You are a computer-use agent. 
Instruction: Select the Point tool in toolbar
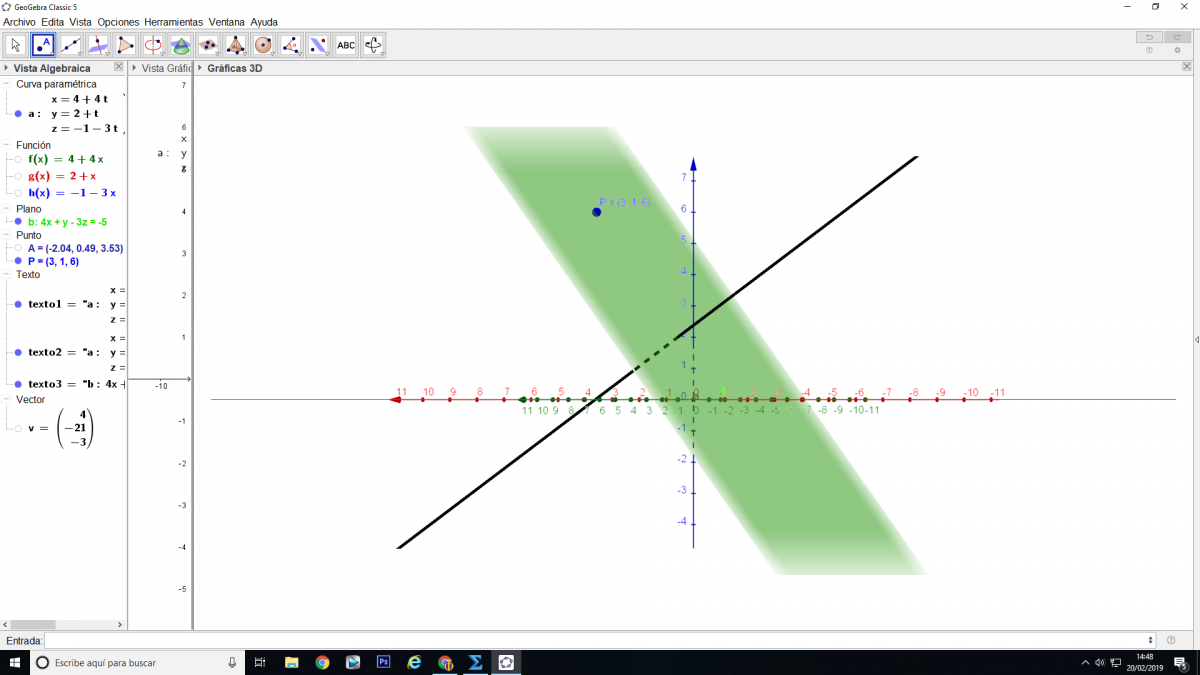pyautogui.click(x=43, y=45)
